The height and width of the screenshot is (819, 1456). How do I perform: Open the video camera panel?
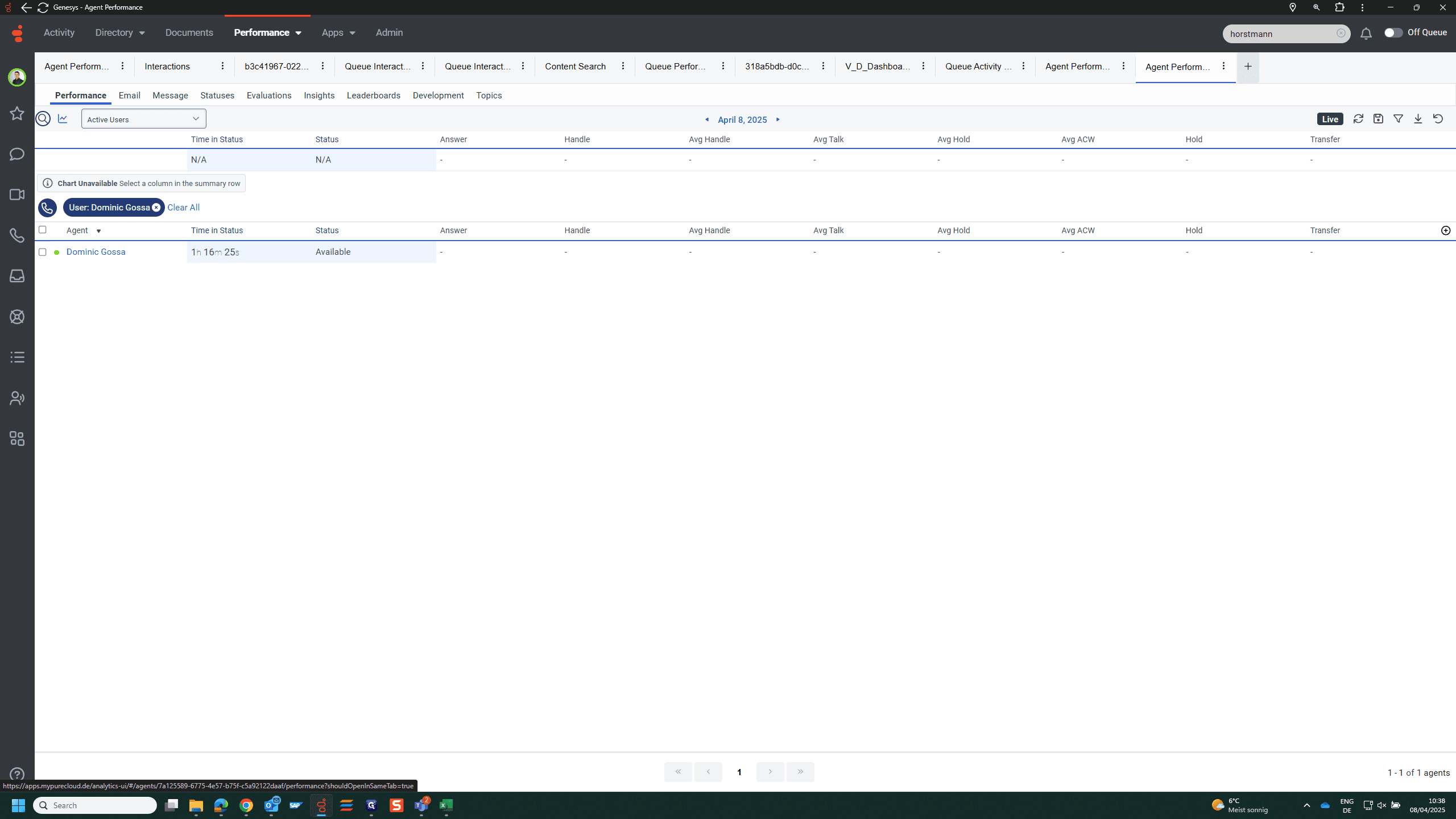pyautogui.click(x=17, y=195)
